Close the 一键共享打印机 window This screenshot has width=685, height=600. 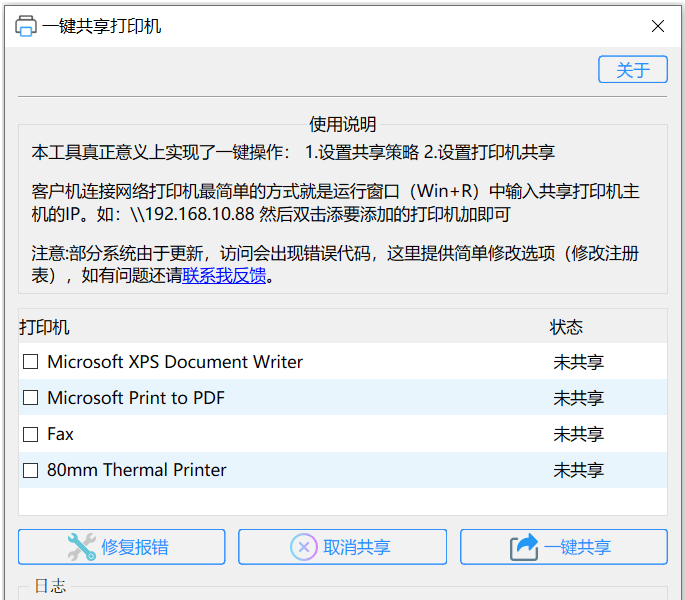[x=657, y=26]
